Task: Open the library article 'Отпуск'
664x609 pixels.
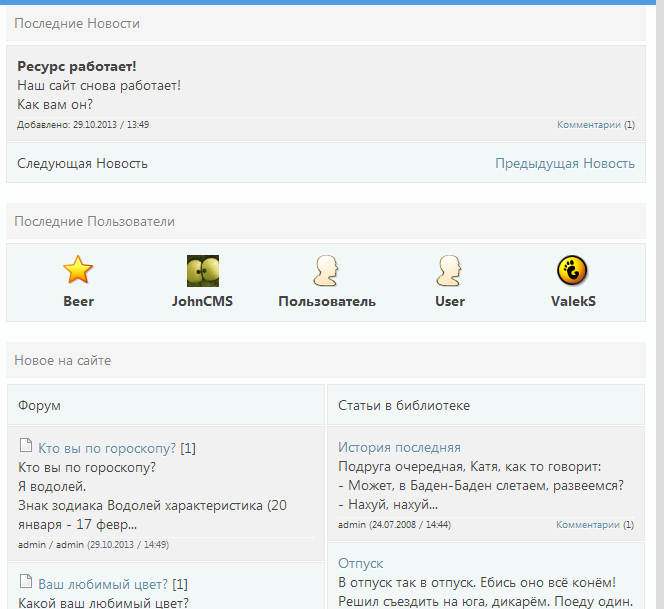Action: 361,563
